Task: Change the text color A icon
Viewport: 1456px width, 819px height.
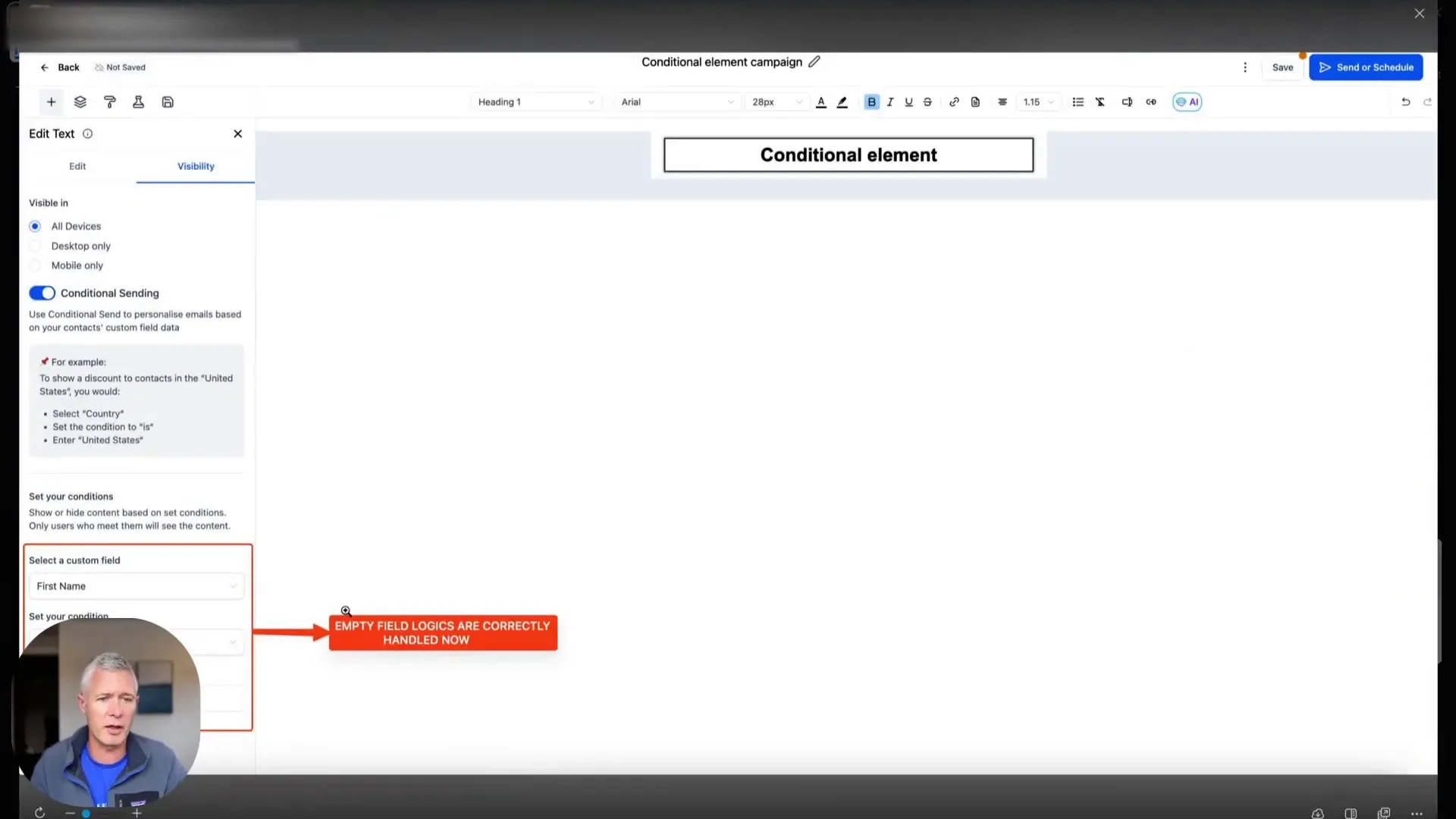Action: click(821, 102)
